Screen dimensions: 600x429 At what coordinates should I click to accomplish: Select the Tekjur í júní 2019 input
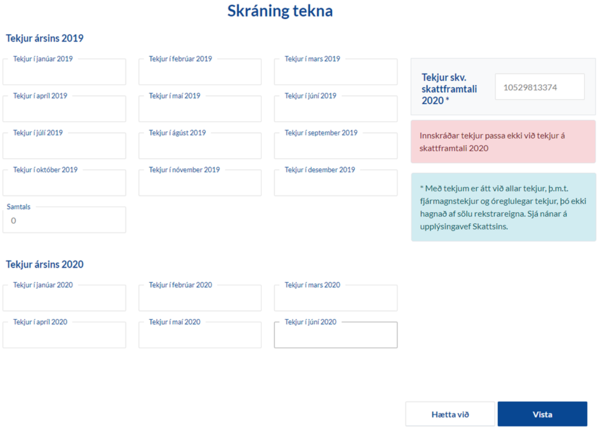pos(335,110)
